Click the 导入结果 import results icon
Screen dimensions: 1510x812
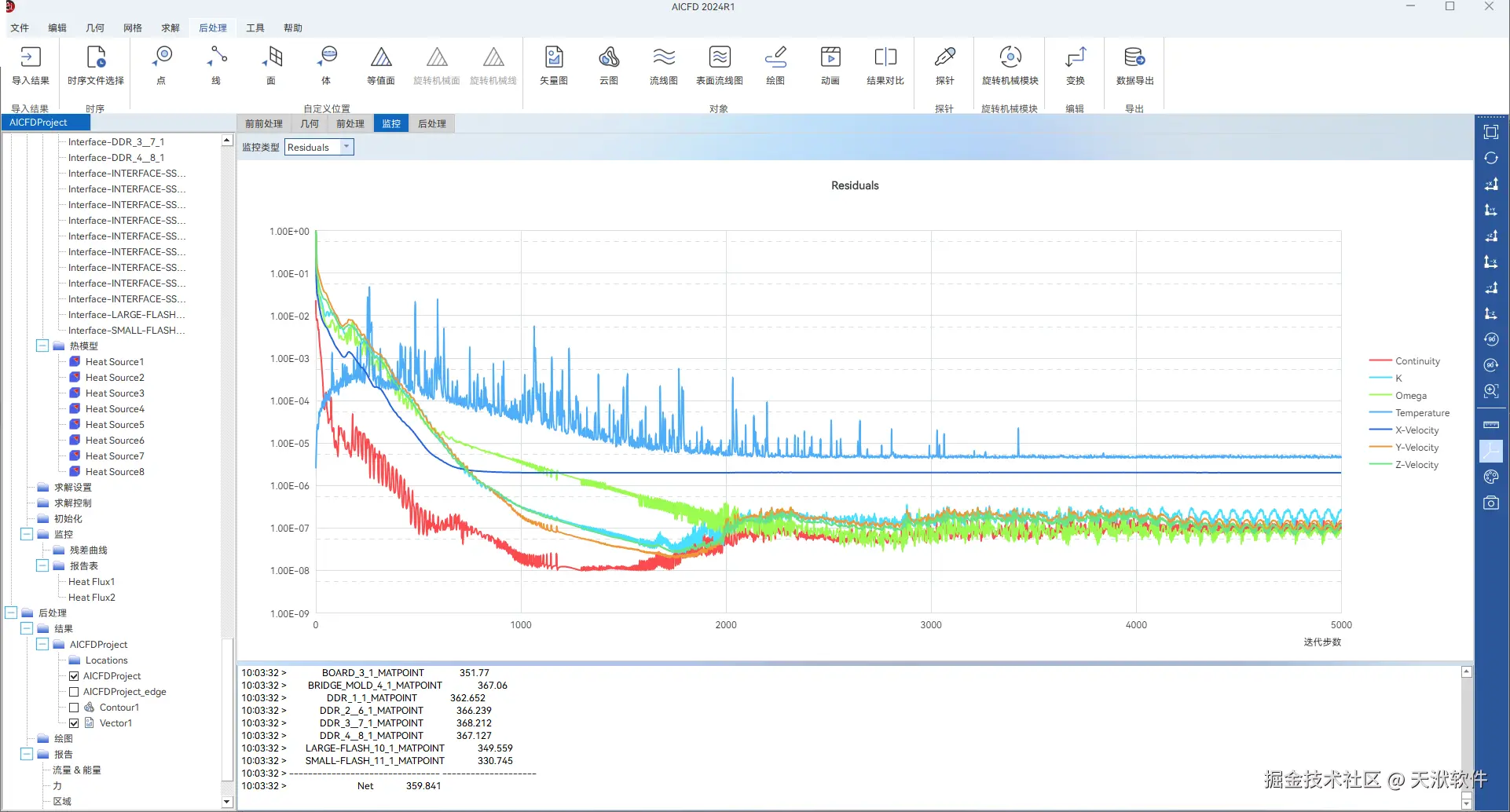pos(30,58)
